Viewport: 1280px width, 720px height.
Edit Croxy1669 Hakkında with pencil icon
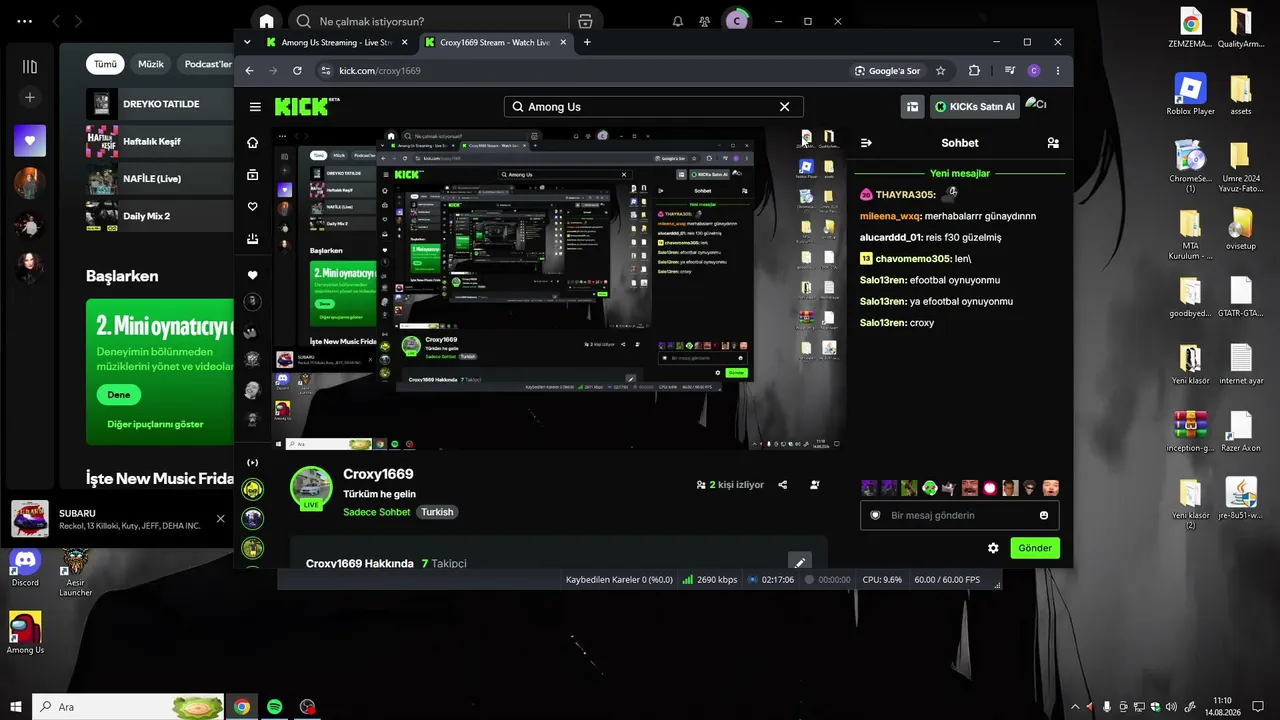click(x=800, y=563)
